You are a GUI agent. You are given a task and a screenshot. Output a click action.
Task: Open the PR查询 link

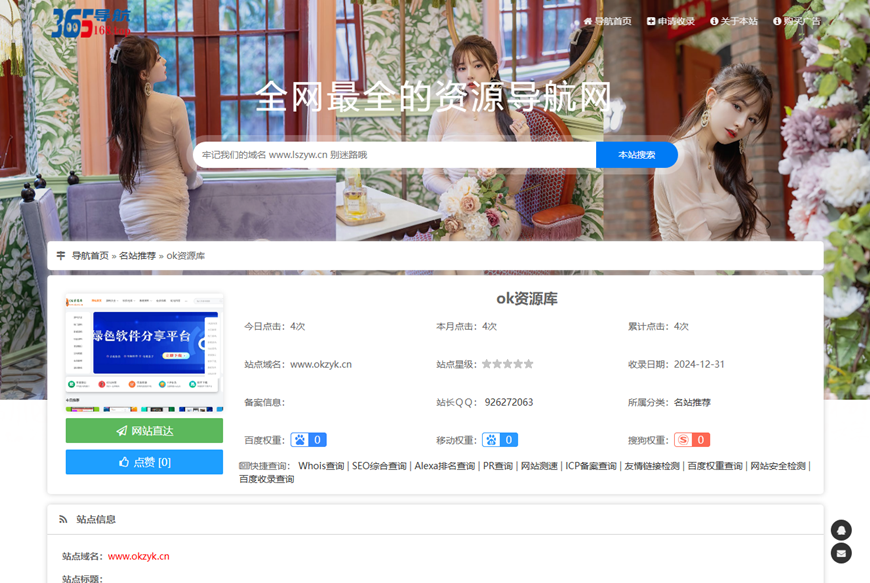click(498, 466)
